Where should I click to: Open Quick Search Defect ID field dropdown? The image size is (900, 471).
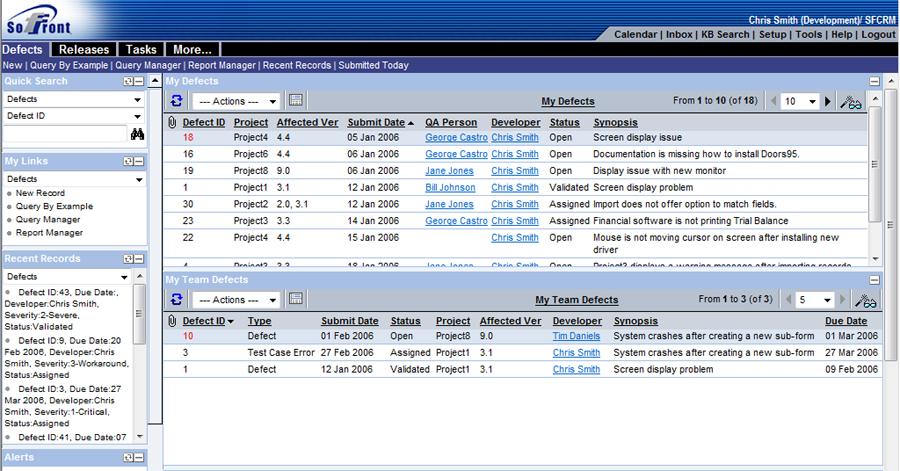pos(74,116)
